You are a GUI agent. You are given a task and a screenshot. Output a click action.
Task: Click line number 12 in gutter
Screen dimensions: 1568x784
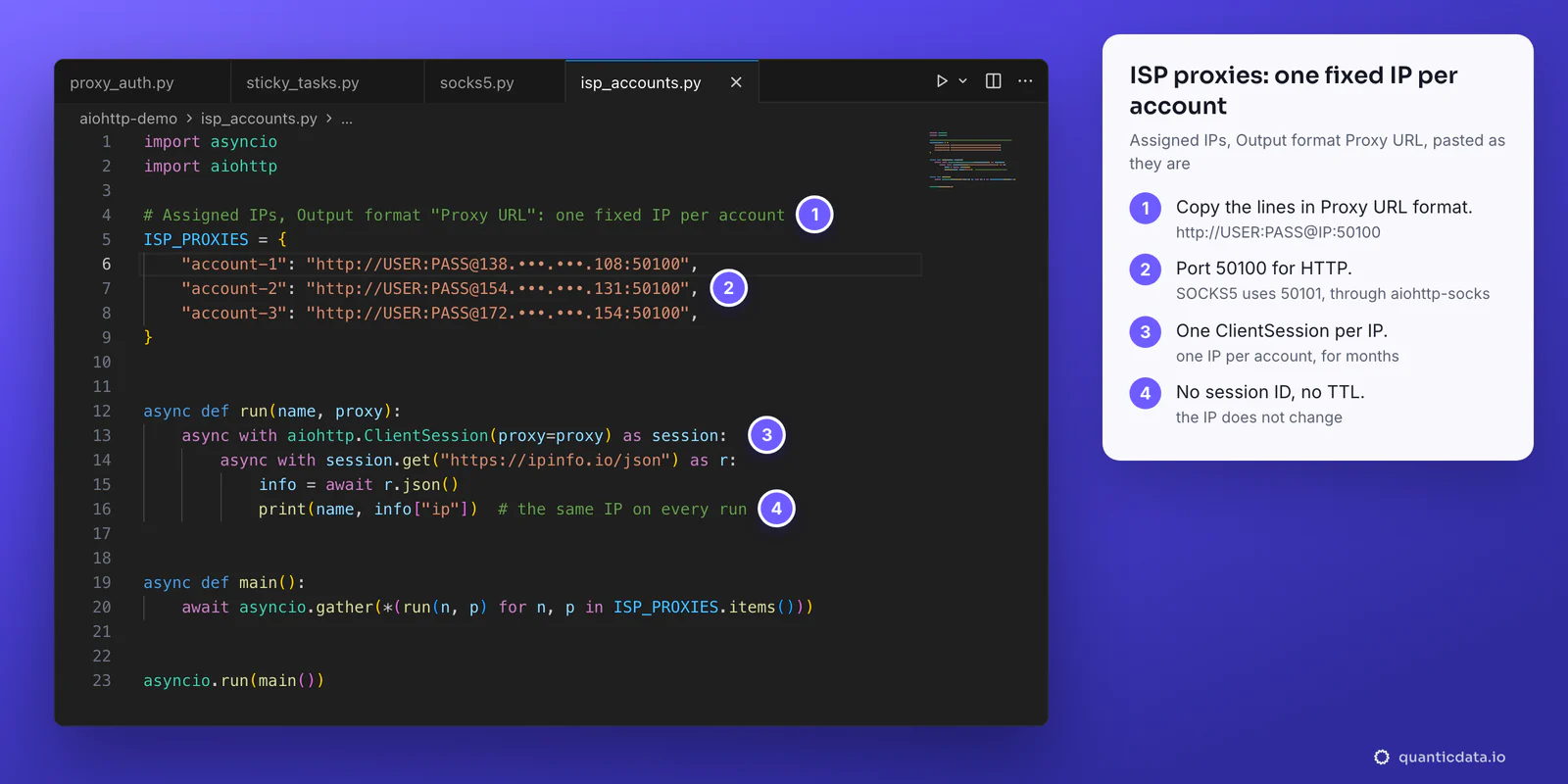click(x=102, y=411)
